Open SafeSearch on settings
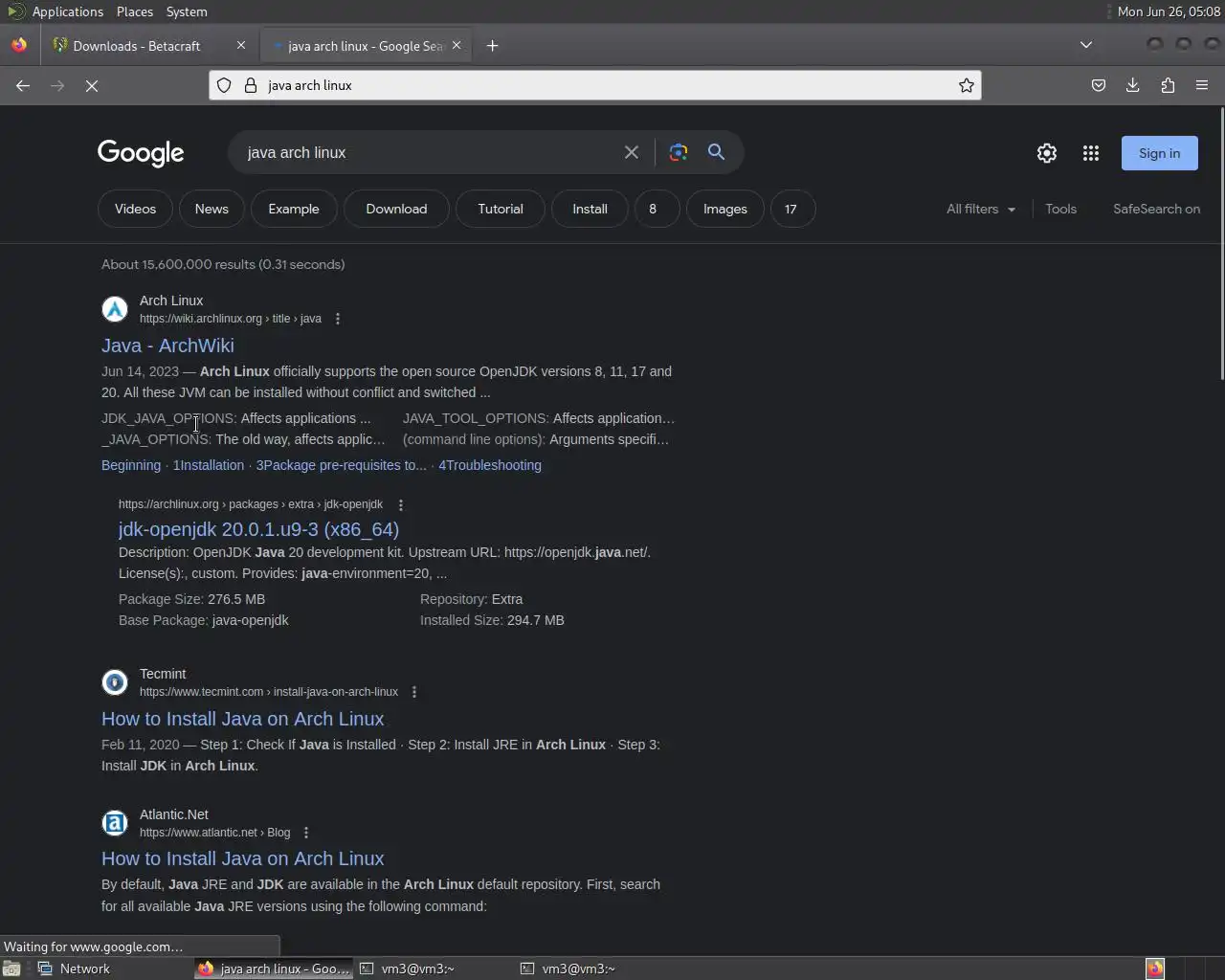 click(1156, 209)
